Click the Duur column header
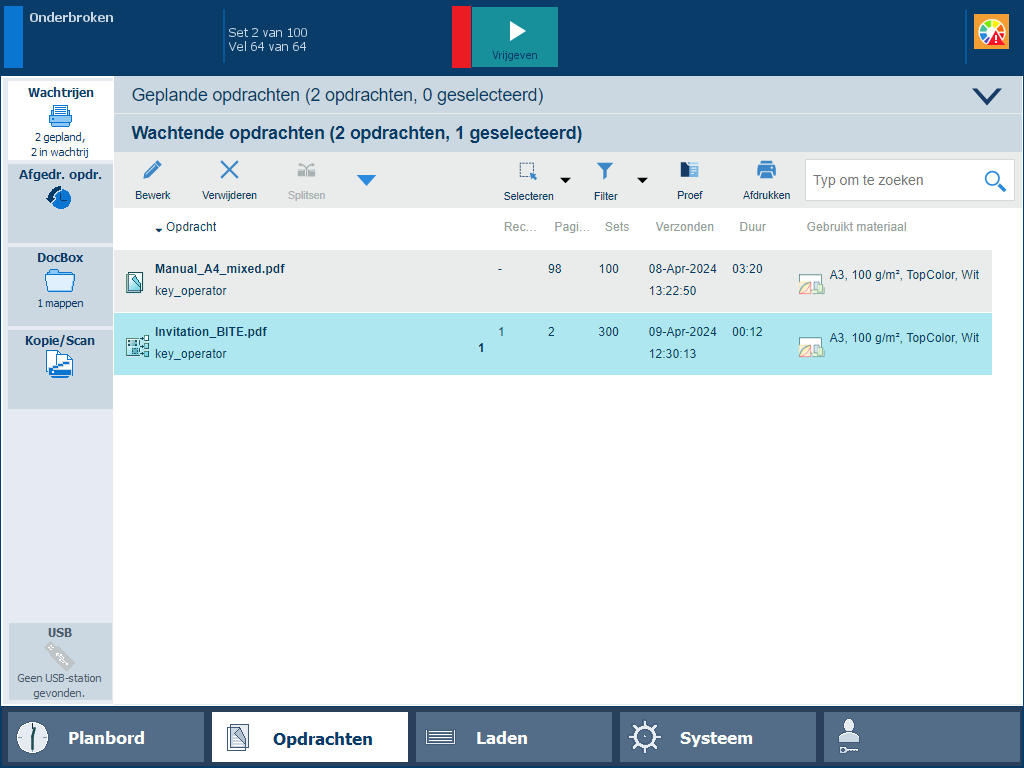 [x=752, y=227]
